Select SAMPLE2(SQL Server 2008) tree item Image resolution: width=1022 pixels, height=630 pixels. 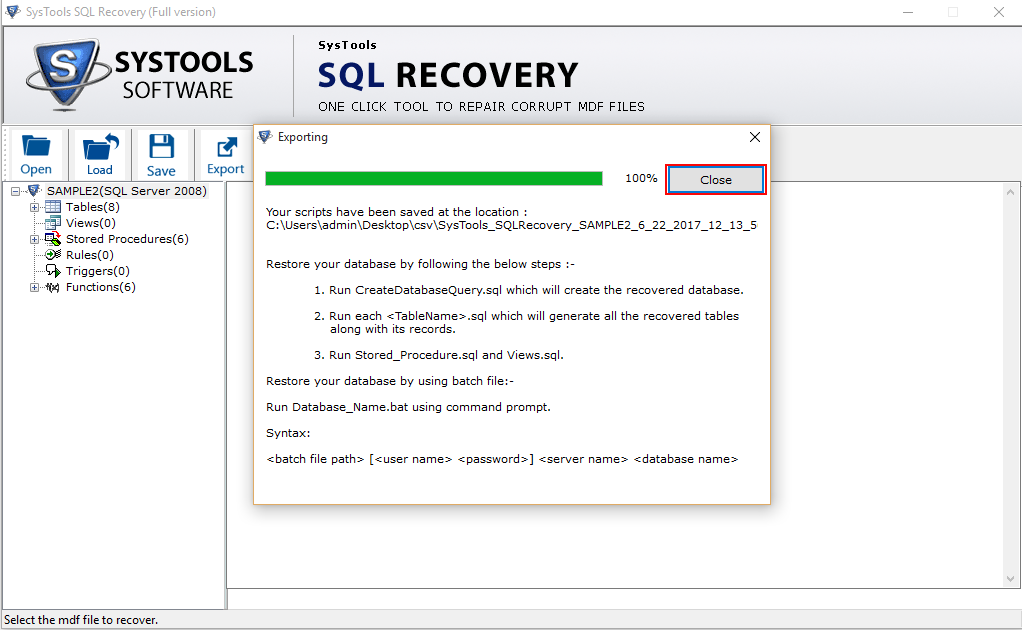coord(126,191)
